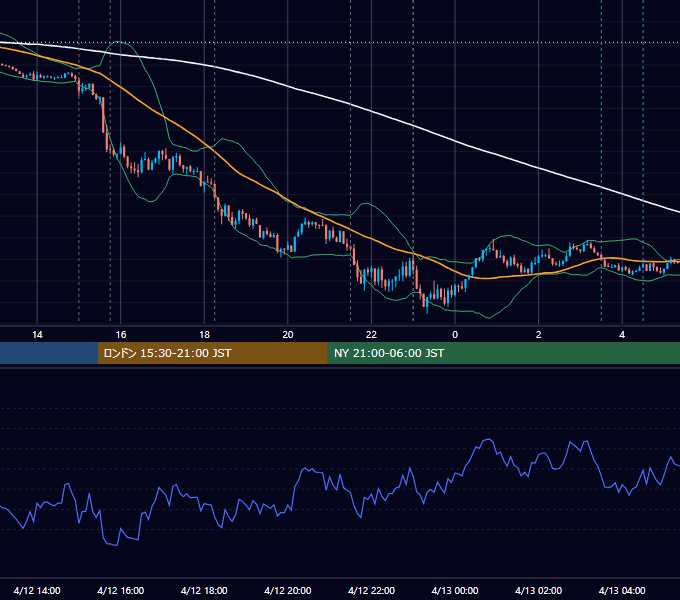The height and width of the screenshot is (600, 680).
Task: Click the 4/12 16:00 time label
Action: click(121, 590)
